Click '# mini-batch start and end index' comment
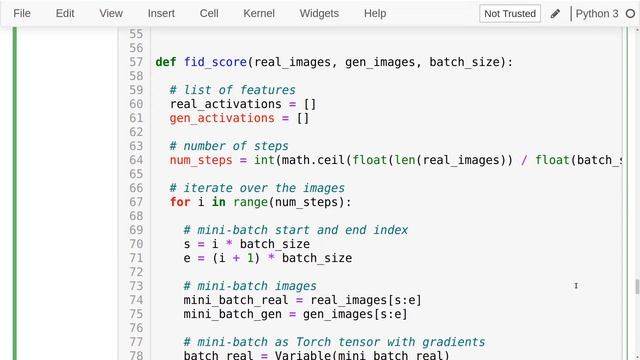Image resolution: width=640 pixels, height=360 pixels. pos(296,230)
